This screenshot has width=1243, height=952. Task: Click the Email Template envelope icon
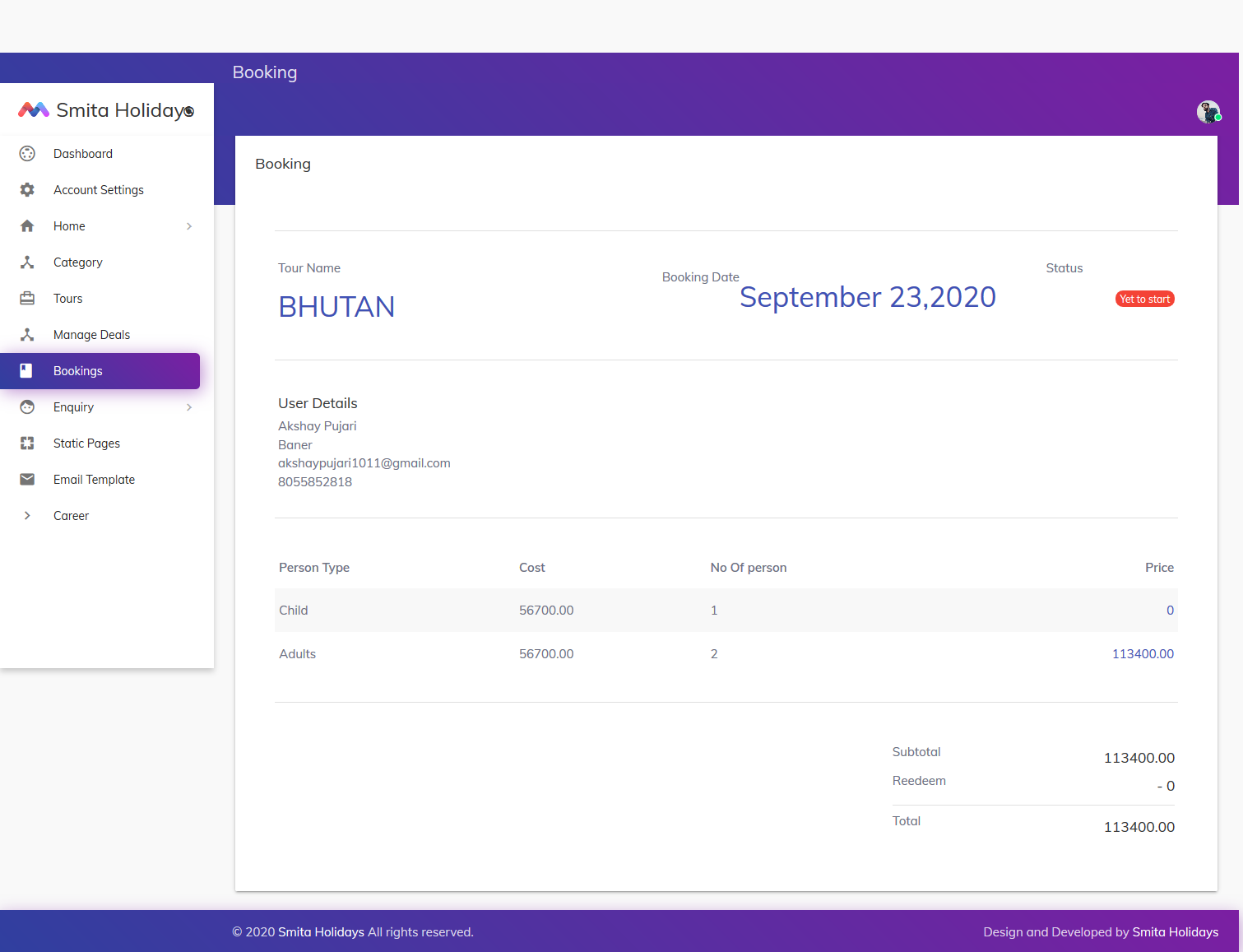tap(27, 480)
